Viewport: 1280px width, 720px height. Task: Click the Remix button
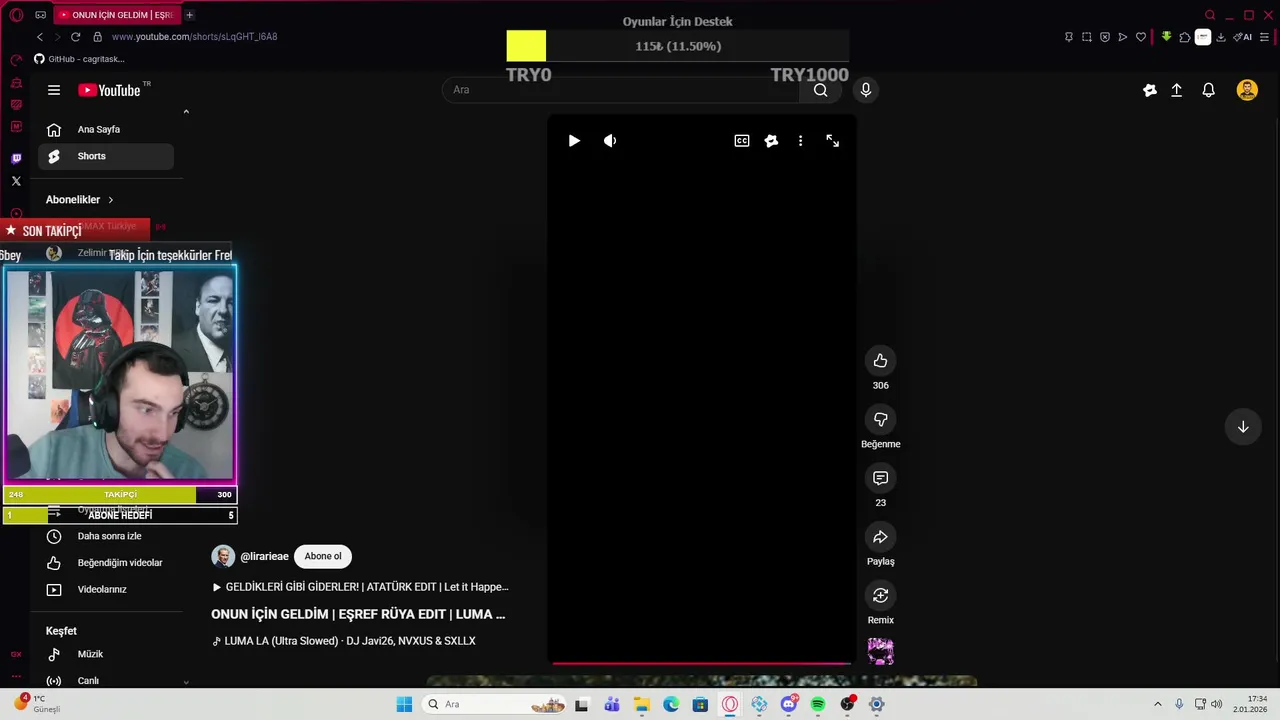tap(880, 596)
